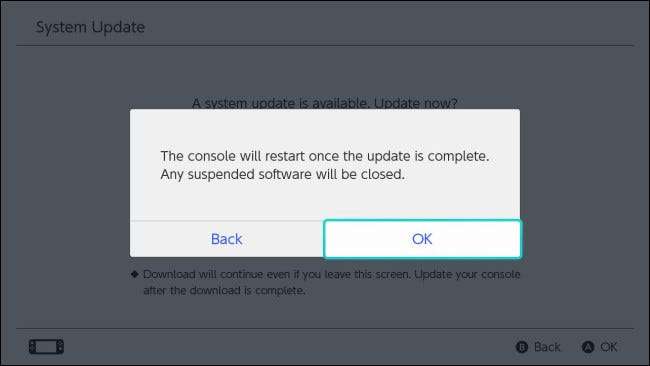Click the 'console will restart' message line
Screen dimensions: 650x366
(325, 156)
